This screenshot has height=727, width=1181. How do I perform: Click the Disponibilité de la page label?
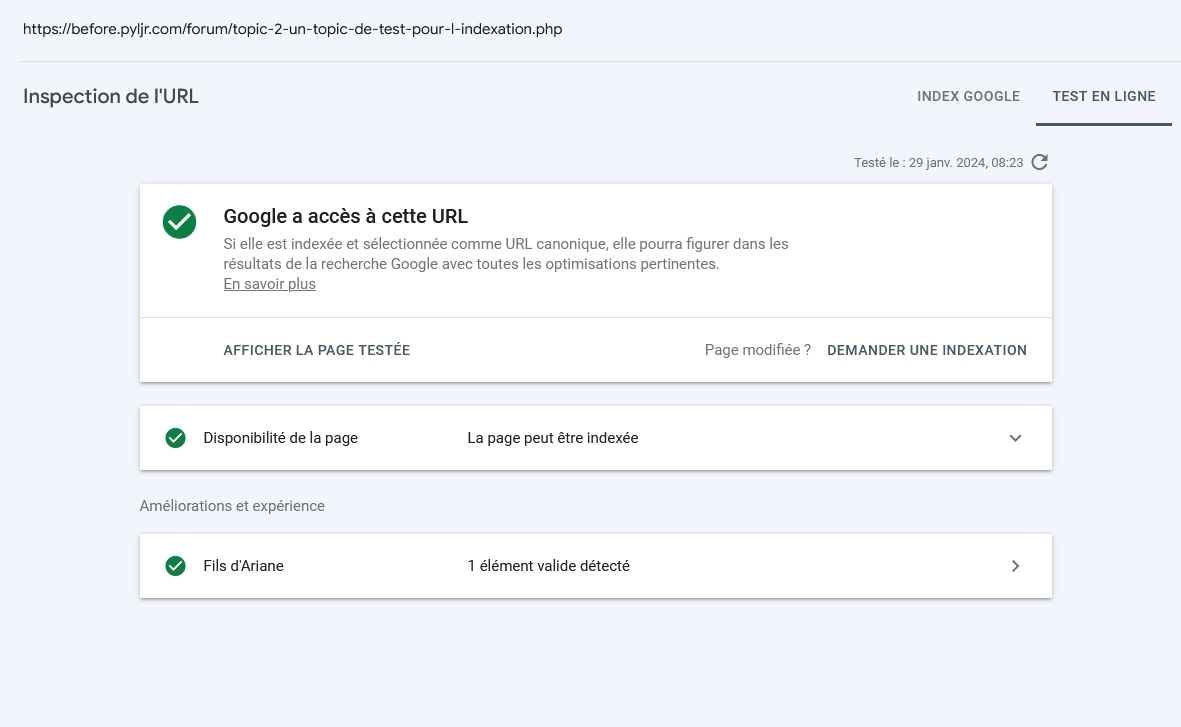[x=280, y=438]
